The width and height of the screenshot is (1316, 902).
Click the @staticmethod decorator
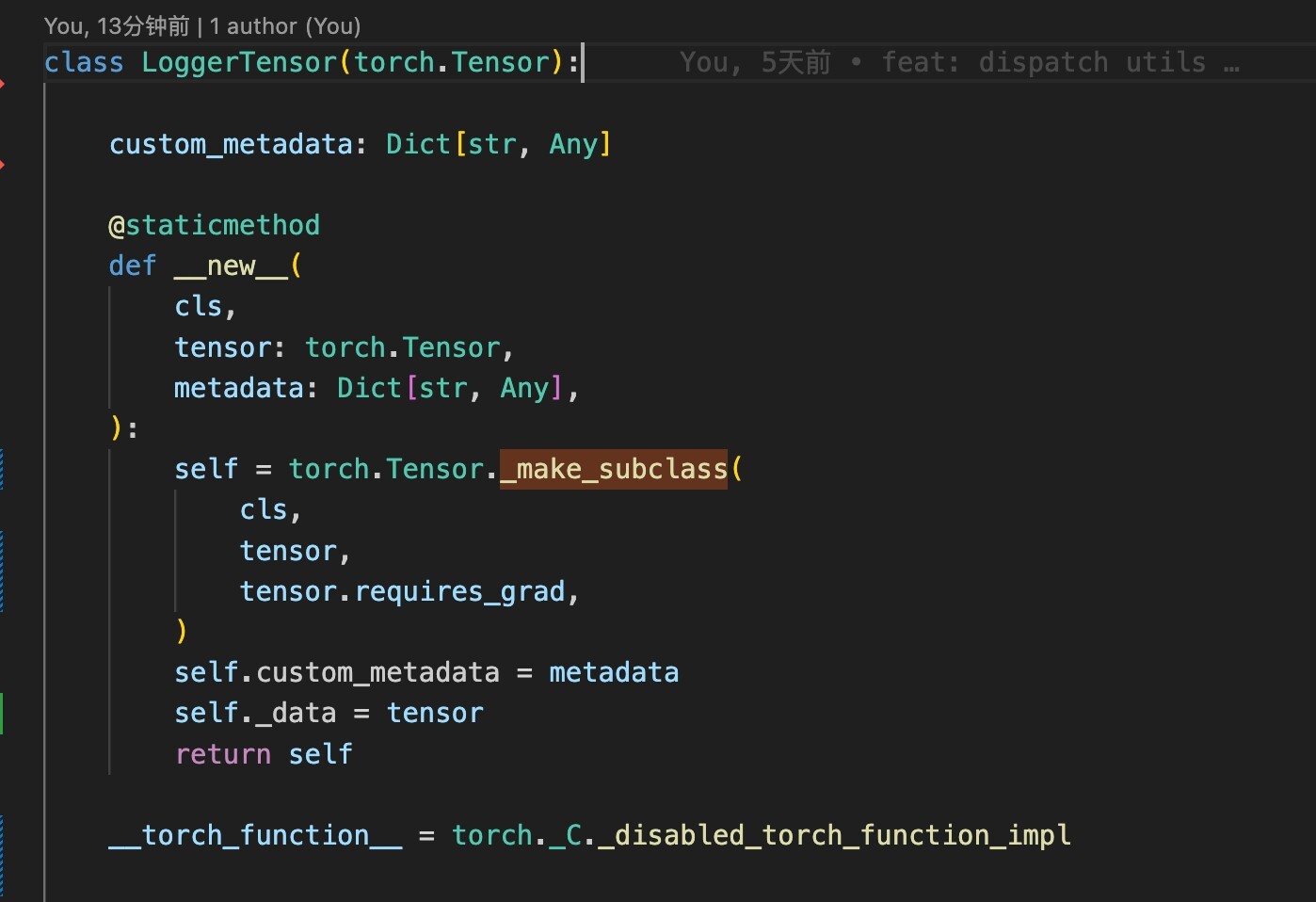(215, 225)
